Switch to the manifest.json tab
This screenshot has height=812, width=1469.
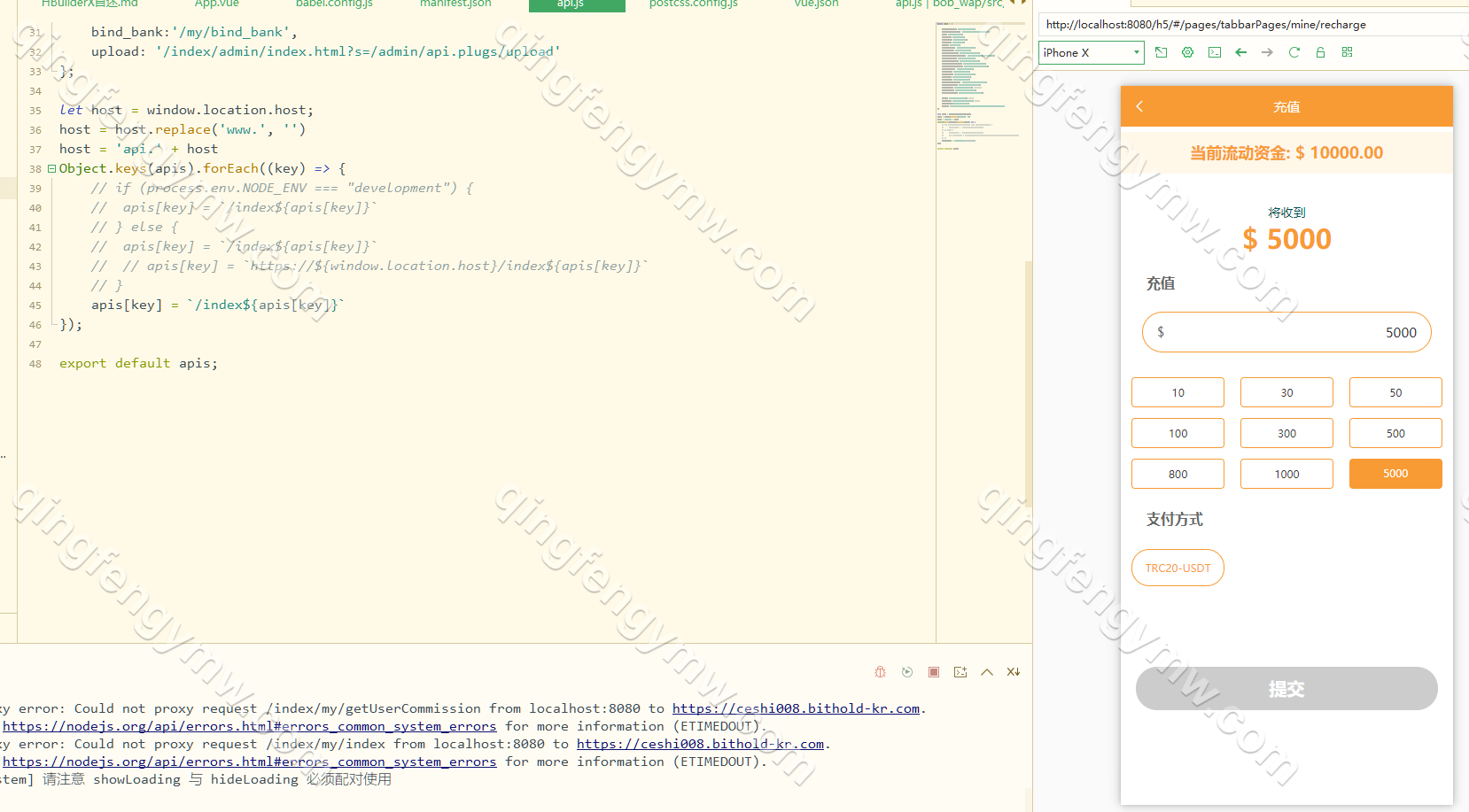[x=455, y=4]
